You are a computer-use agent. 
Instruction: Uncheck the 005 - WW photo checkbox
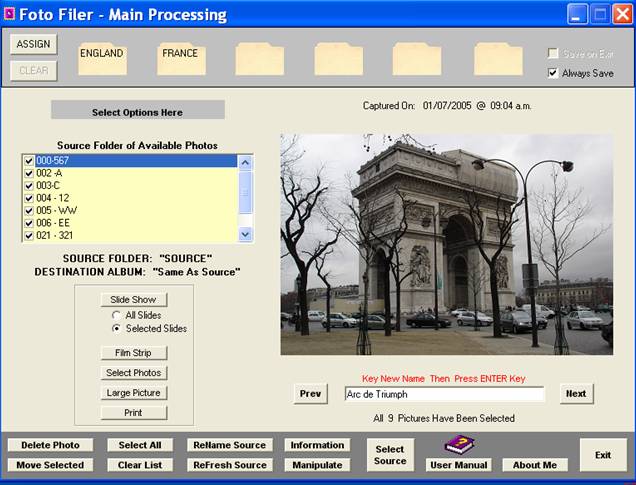point(29,210)
